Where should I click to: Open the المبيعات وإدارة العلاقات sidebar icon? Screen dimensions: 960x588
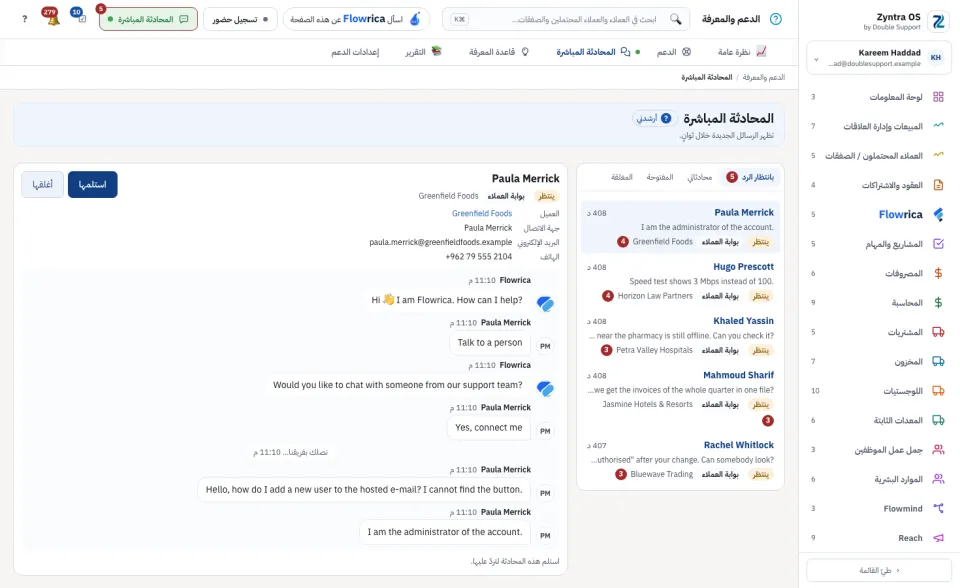click(x=938, y=126)
